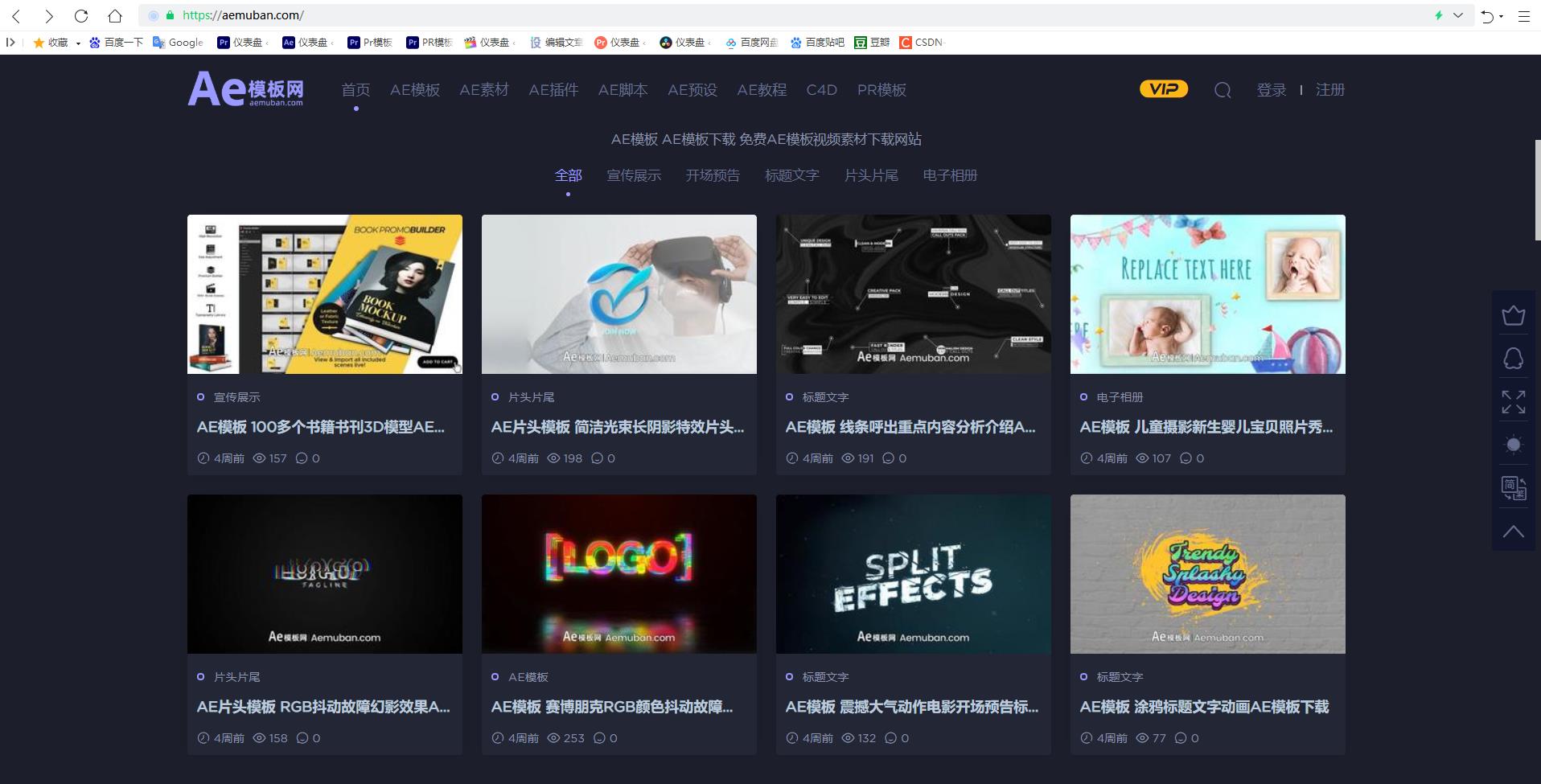Switch to the 电子相册 filter tab
This screenshot has height=784, width=1541.
tap(949, 175)
